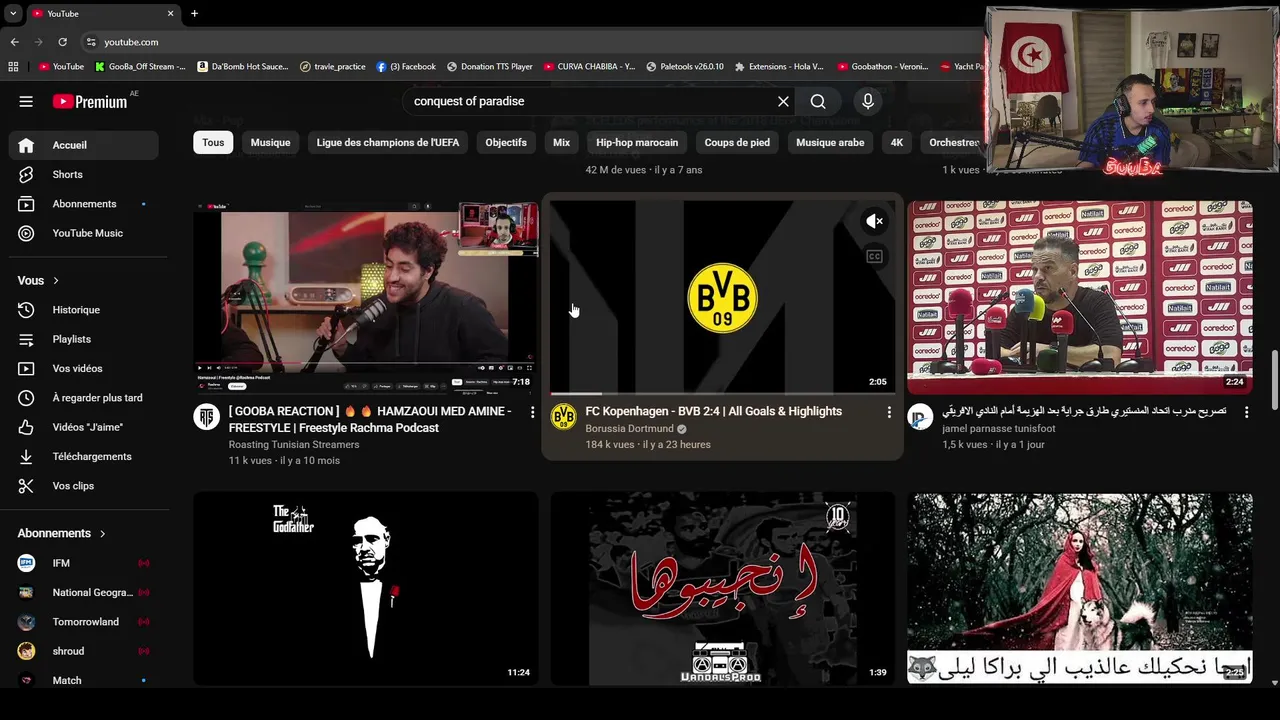Open options menu for FC Kopenhagen video
This screenshot has width=1280, height=720.
(x=889, y=412)
